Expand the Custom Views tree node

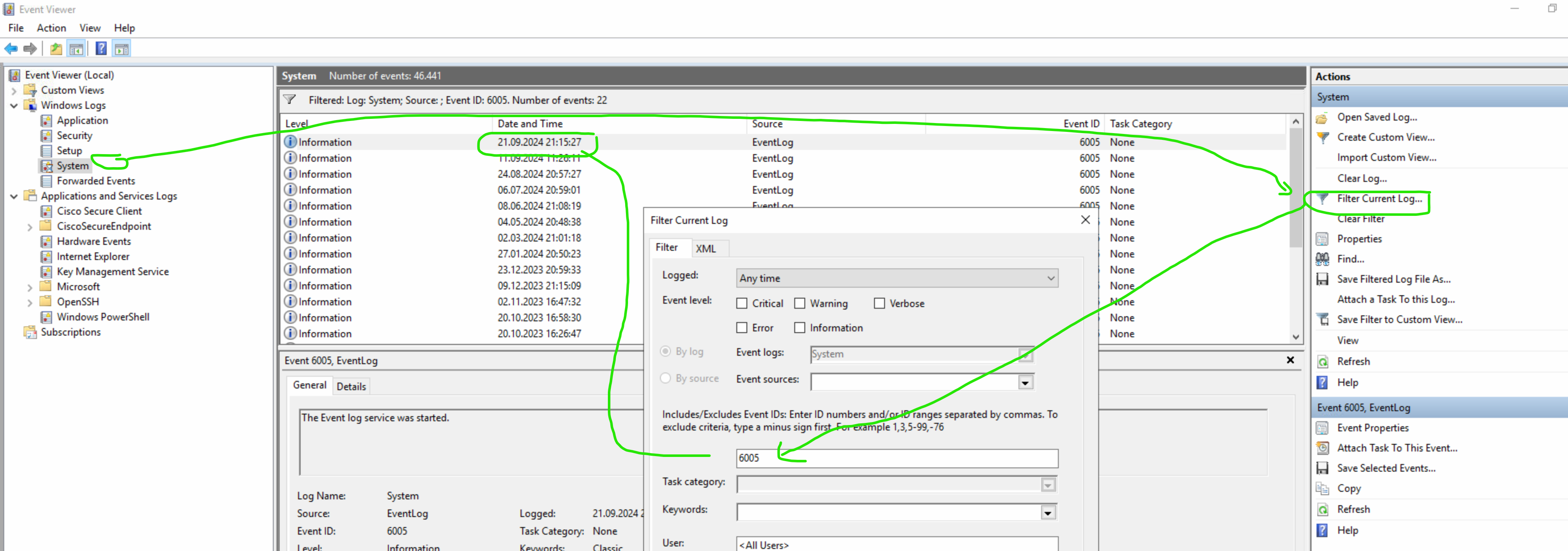point(14,91)
